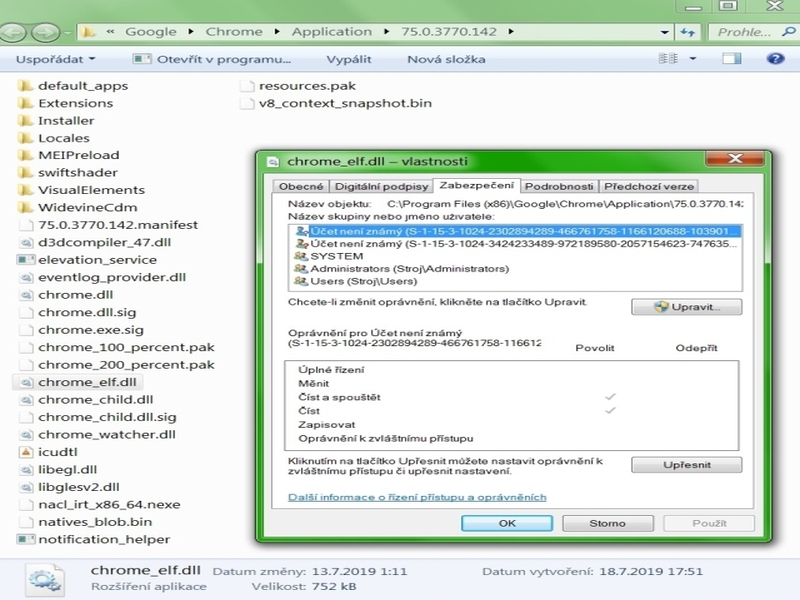Click the search magnifier icon
This screenshot has height=600, width=800.
(788, 32)
